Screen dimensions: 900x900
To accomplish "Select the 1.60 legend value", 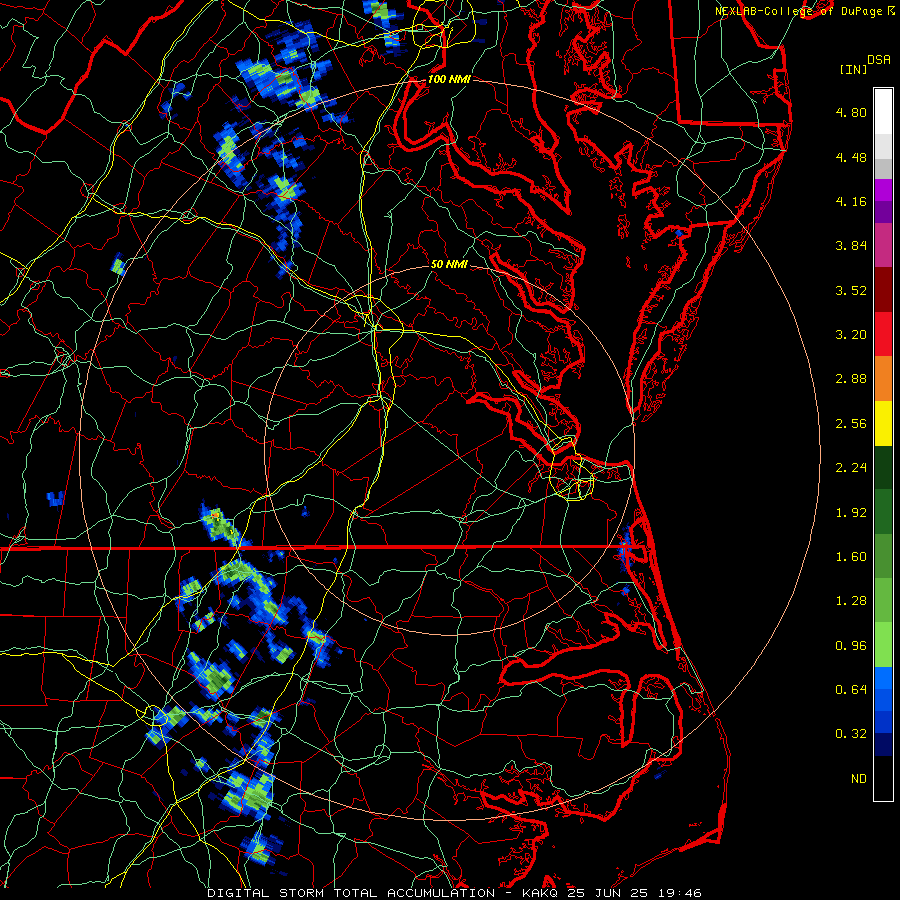I will click(851, 557).
